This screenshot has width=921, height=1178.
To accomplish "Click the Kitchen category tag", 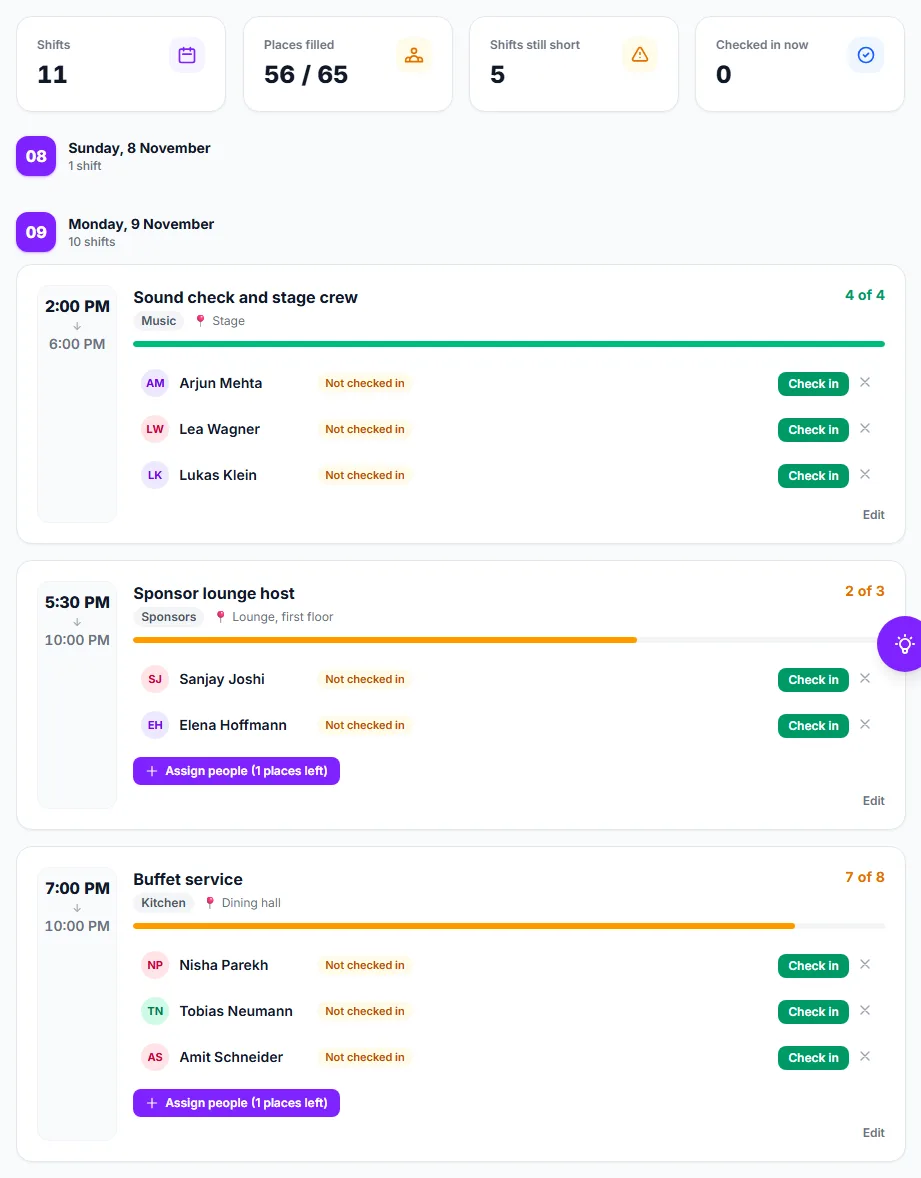I will pos(163,903).
